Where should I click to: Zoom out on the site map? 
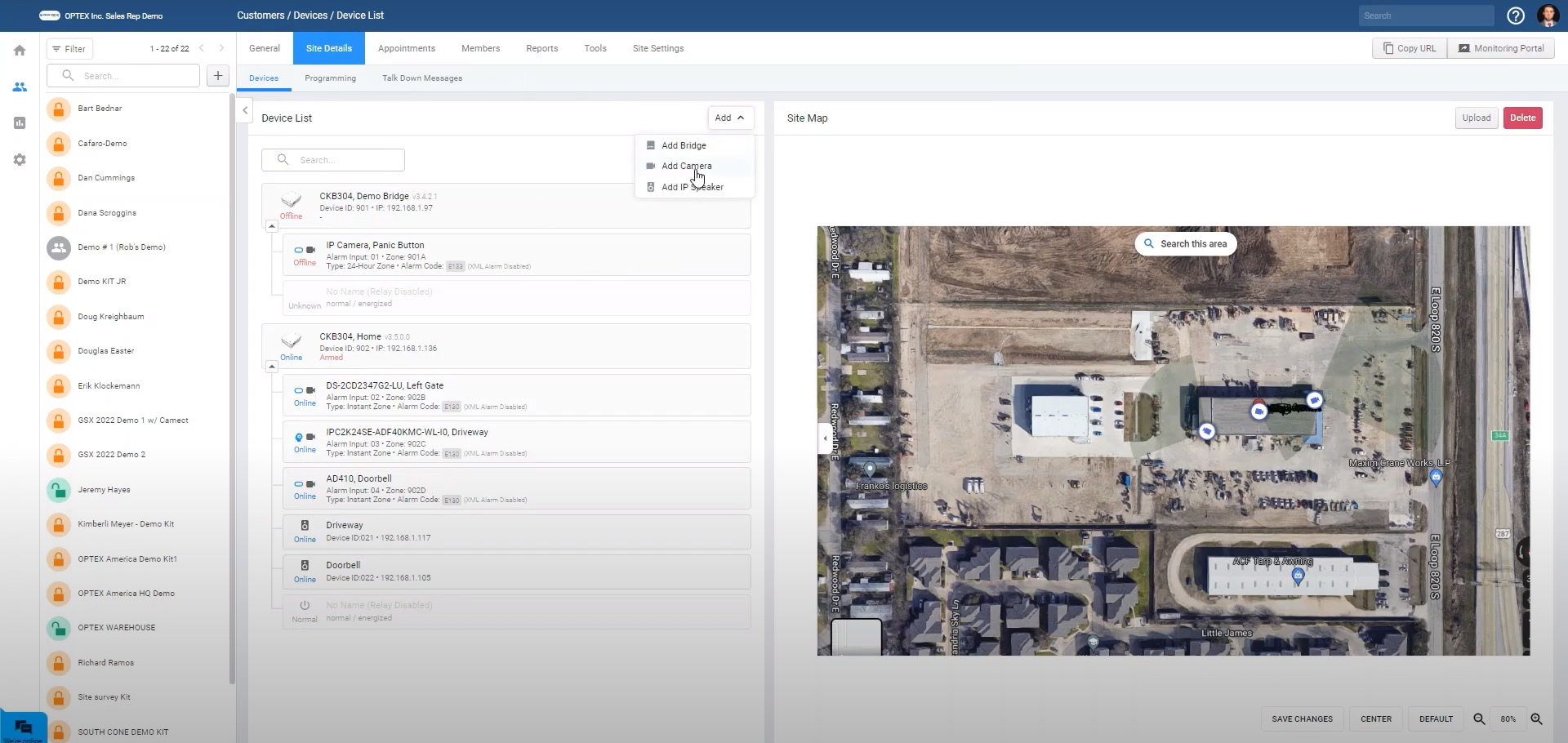[x=1479, y=719]
